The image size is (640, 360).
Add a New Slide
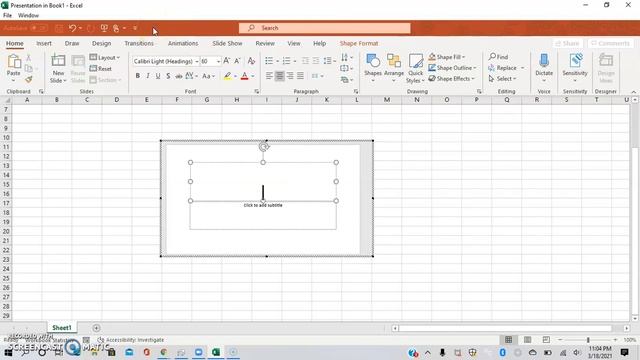[x=58, y=69]
